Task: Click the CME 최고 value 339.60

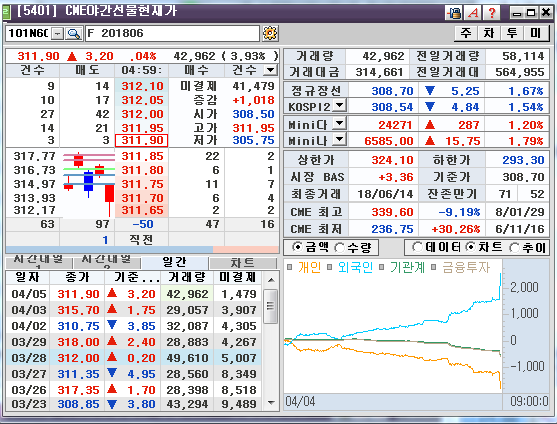Action: [392, 212]
